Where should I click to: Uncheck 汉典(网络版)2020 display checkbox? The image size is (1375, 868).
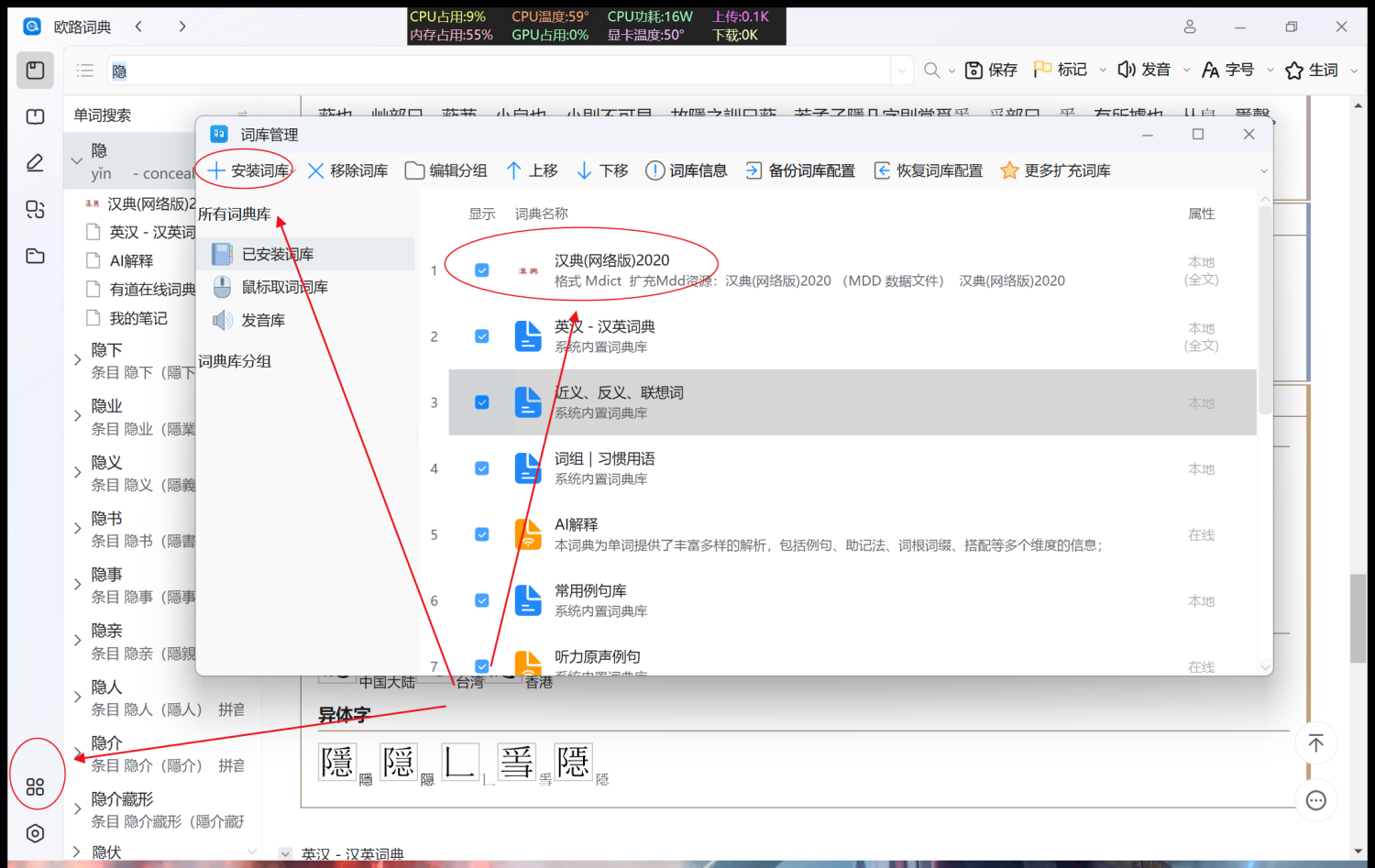click(x=482, y=270)
